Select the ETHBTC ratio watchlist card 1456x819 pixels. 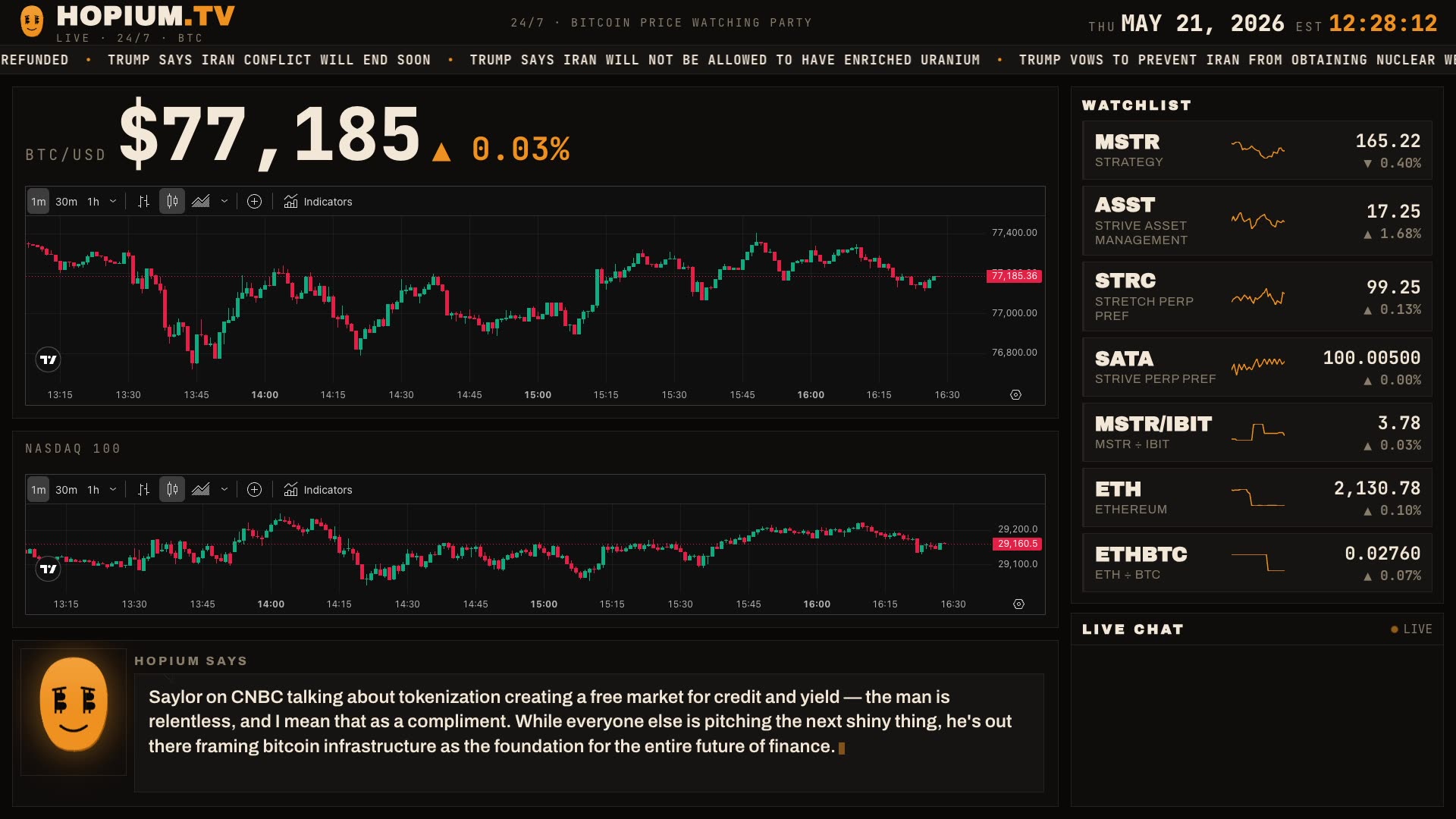[x=1257, y=563]
